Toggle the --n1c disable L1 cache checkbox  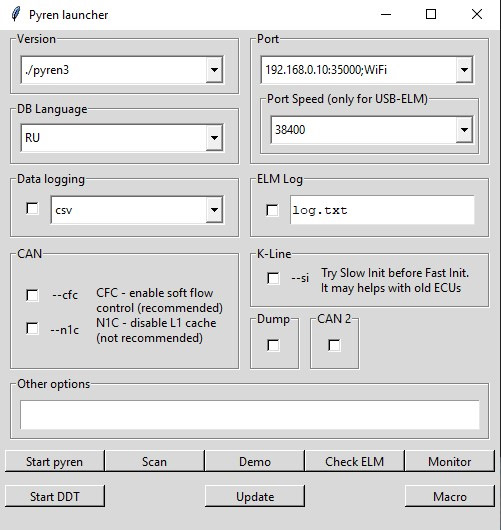tap(32, 329)
